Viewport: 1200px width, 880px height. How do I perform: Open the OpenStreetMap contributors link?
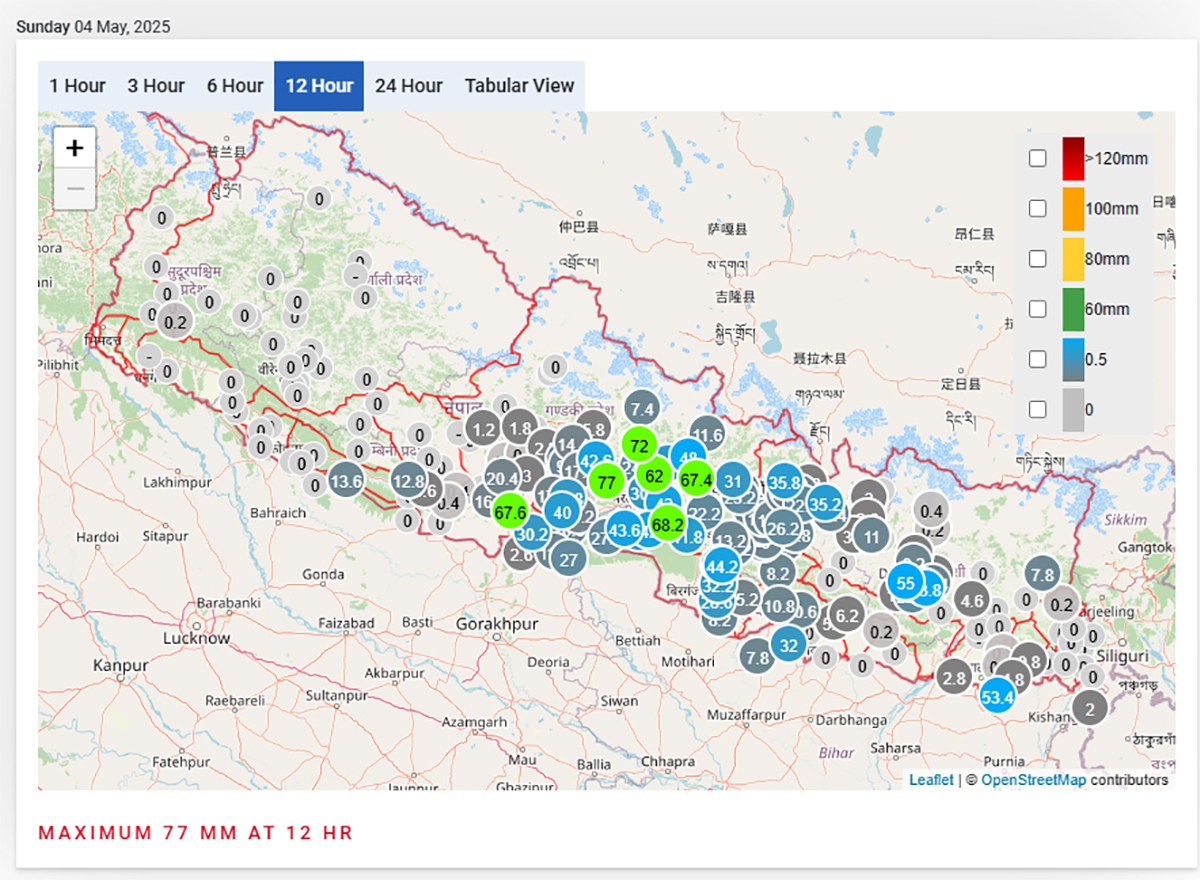point(1034,780)
